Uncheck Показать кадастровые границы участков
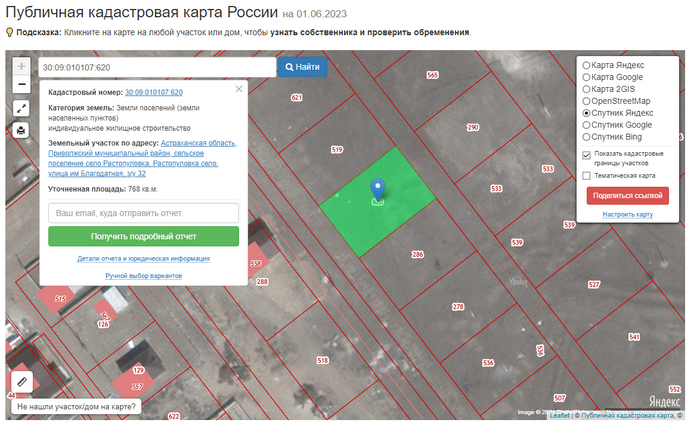700x432 pixels. tap(586, 155)
